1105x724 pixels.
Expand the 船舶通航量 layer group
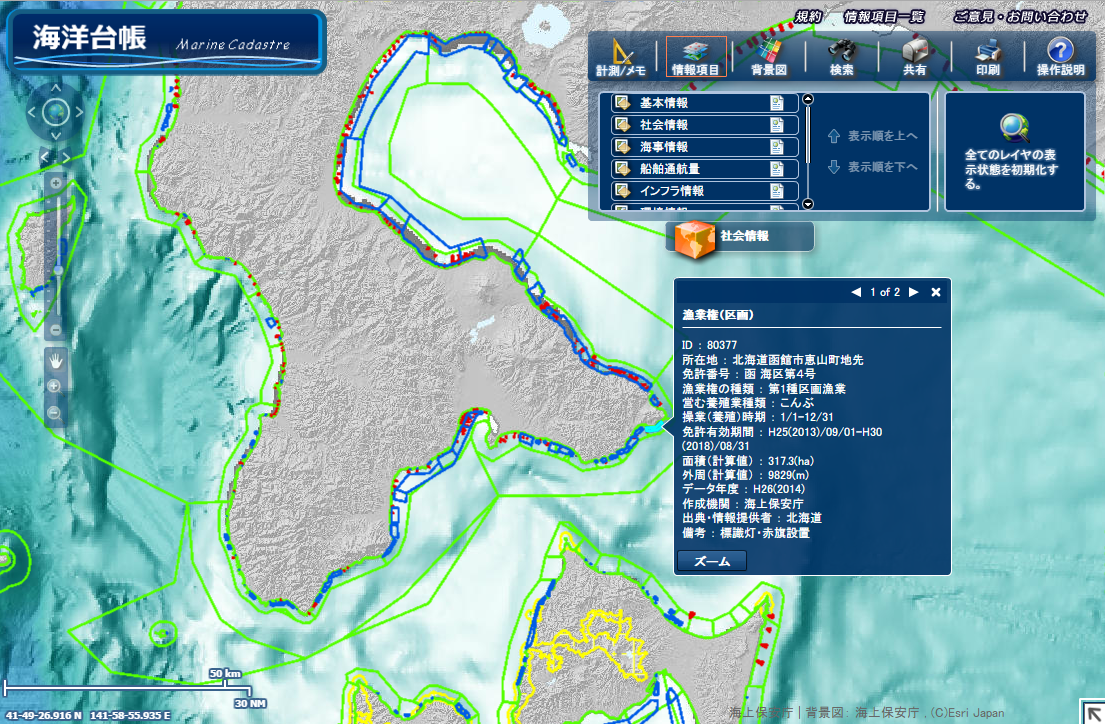[x=622, y=169]
